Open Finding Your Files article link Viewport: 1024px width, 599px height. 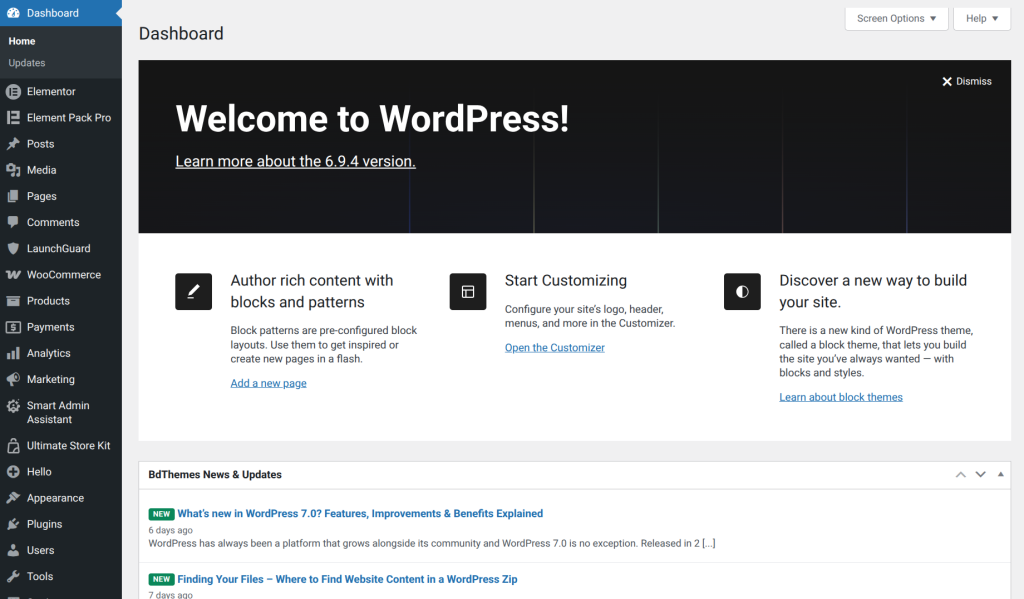pos(347,579)
